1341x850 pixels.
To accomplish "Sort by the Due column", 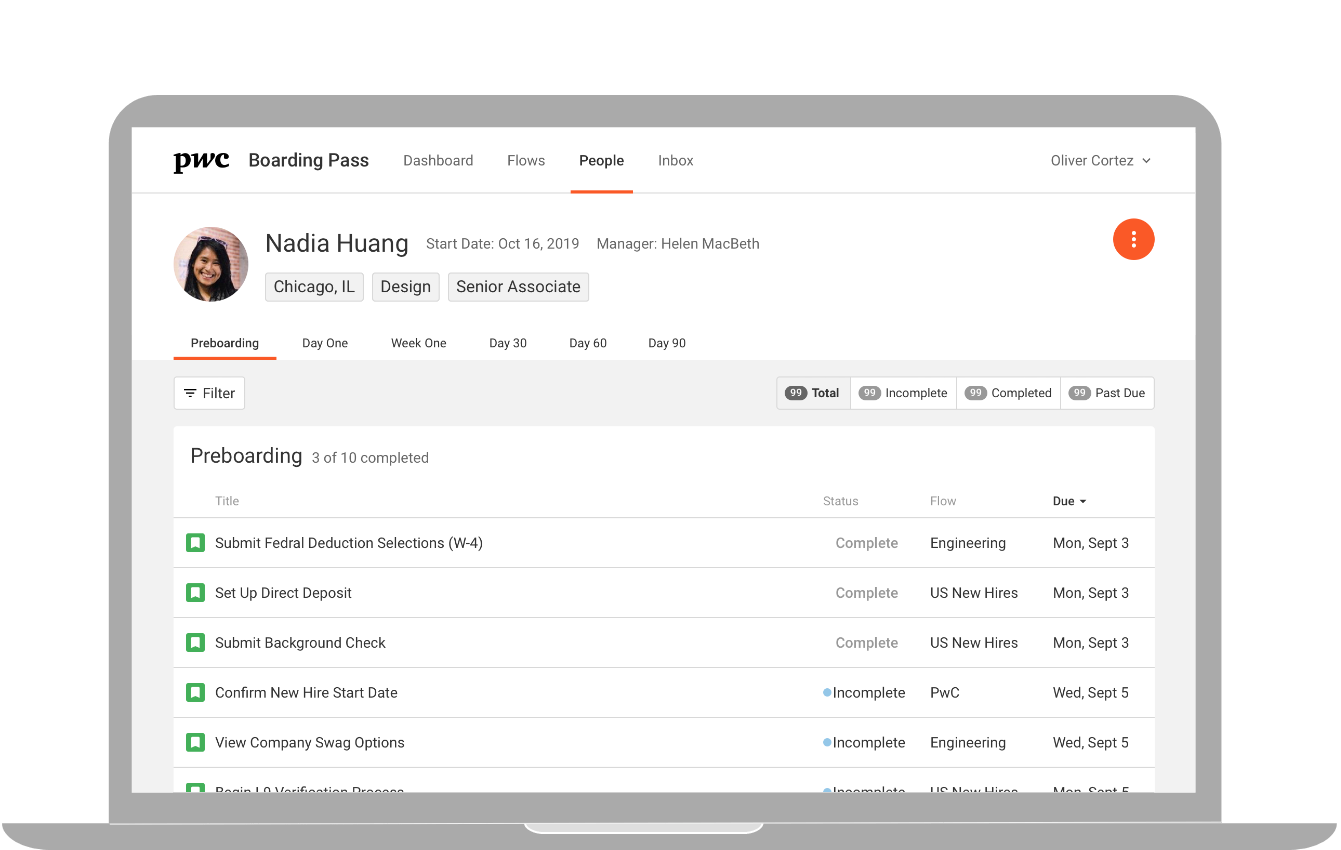I will pyautogui.click(x=1069, y=501).
